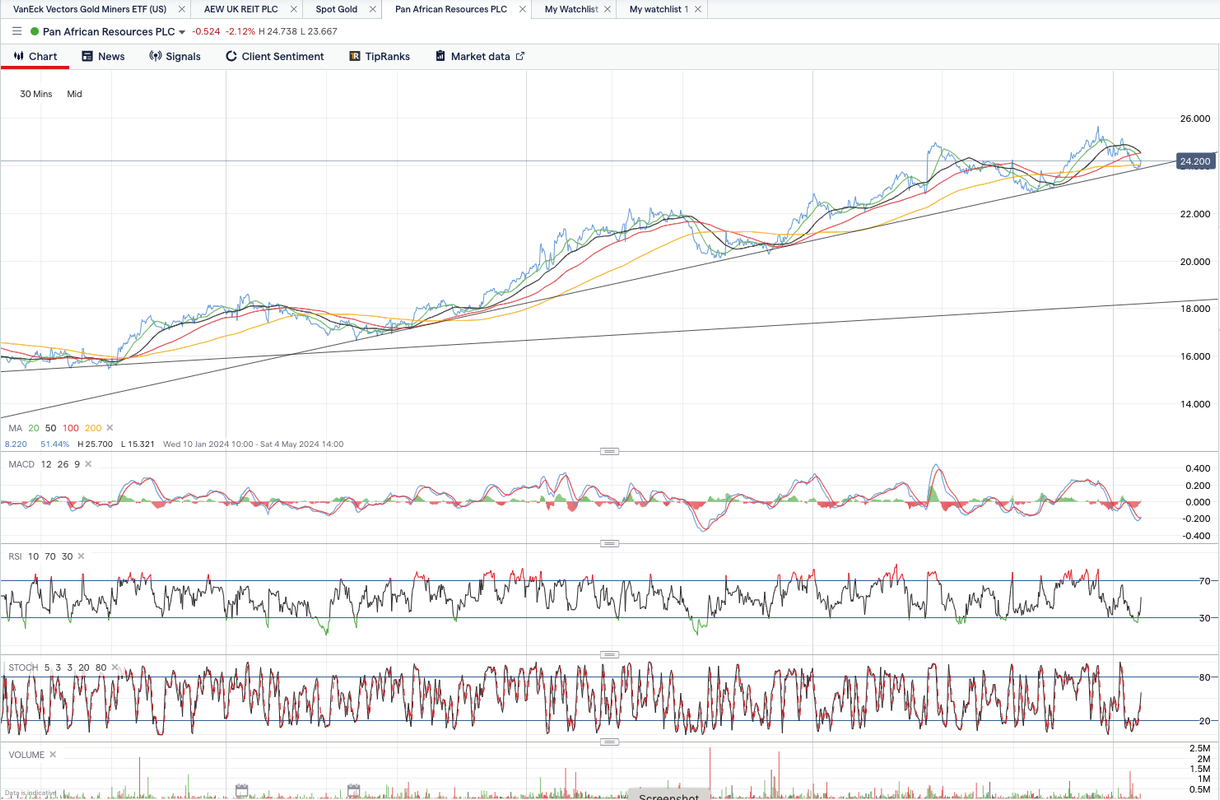Select the black 50-period moving average
Screen dimensions: 1220x800
(x=51, y=428)
